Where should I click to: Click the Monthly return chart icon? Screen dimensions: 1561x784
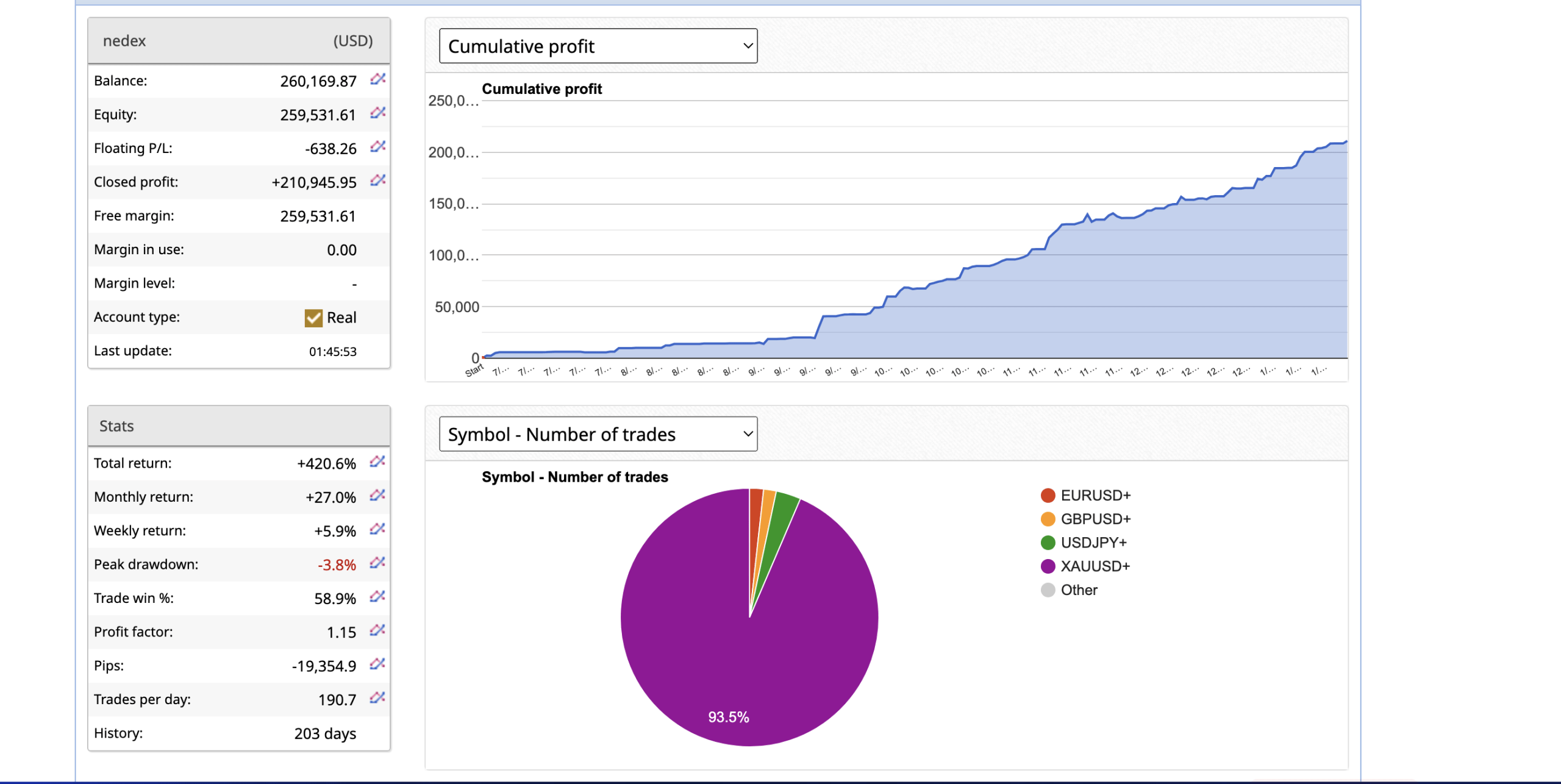[377, 495]
